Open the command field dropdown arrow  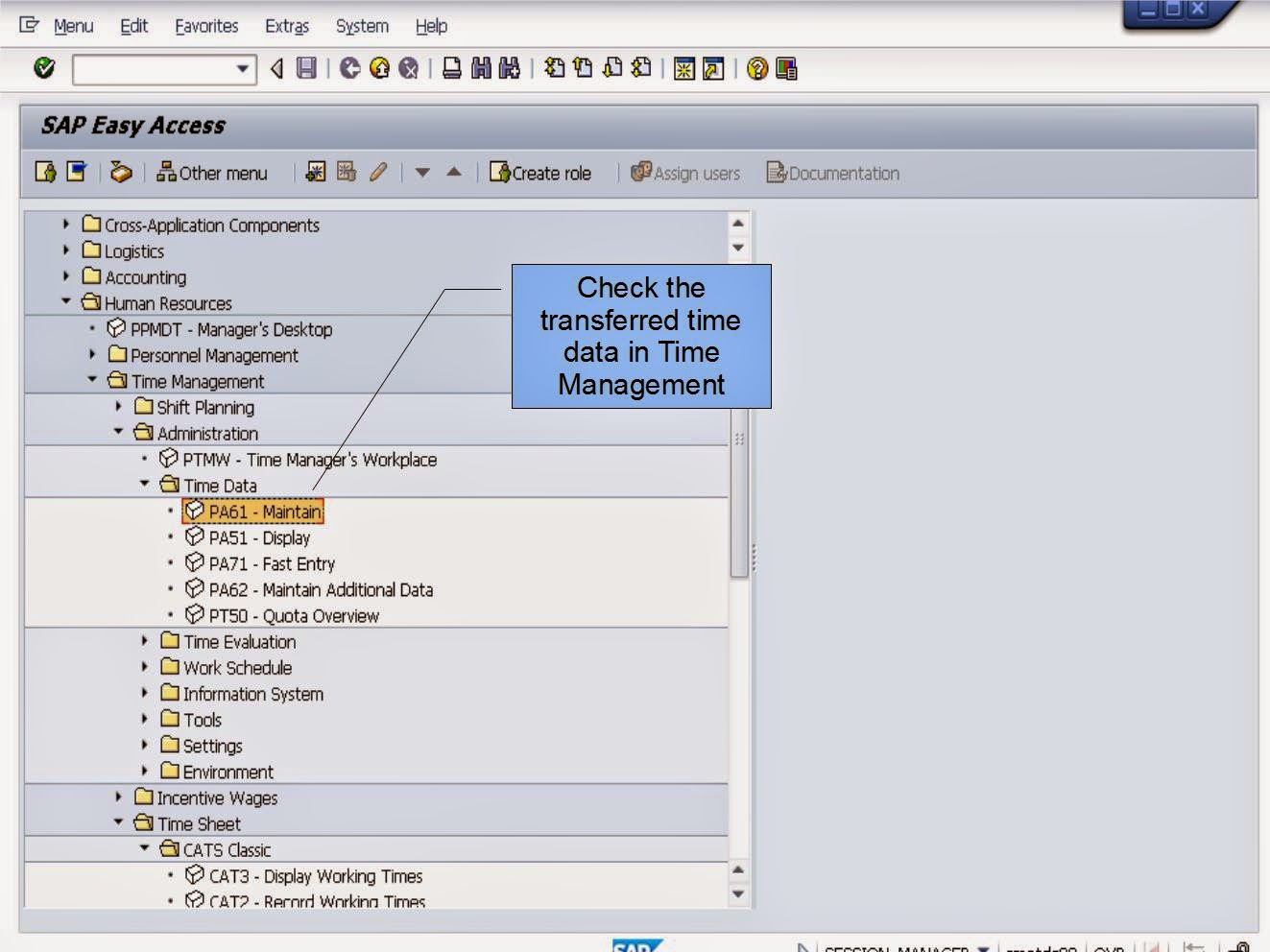pyautogui.click(x=243, y=68)
